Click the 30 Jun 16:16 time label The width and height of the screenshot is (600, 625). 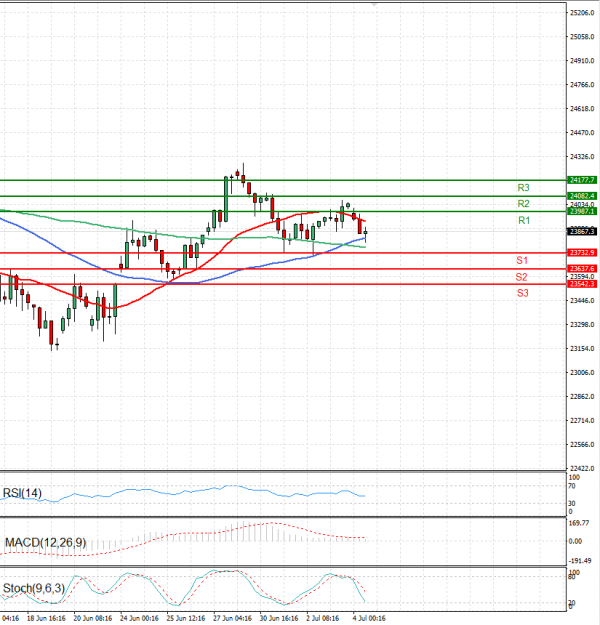(279, 618)
